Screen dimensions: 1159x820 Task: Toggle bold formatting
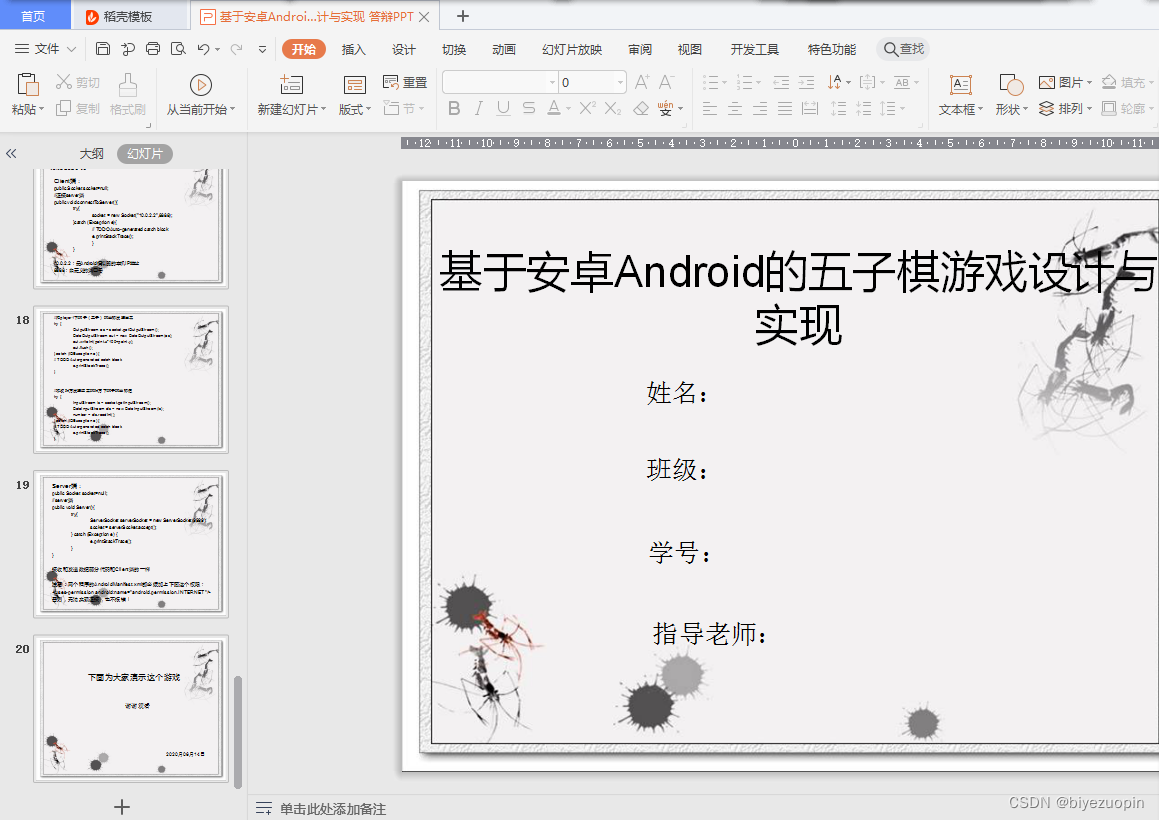[456, 109]
